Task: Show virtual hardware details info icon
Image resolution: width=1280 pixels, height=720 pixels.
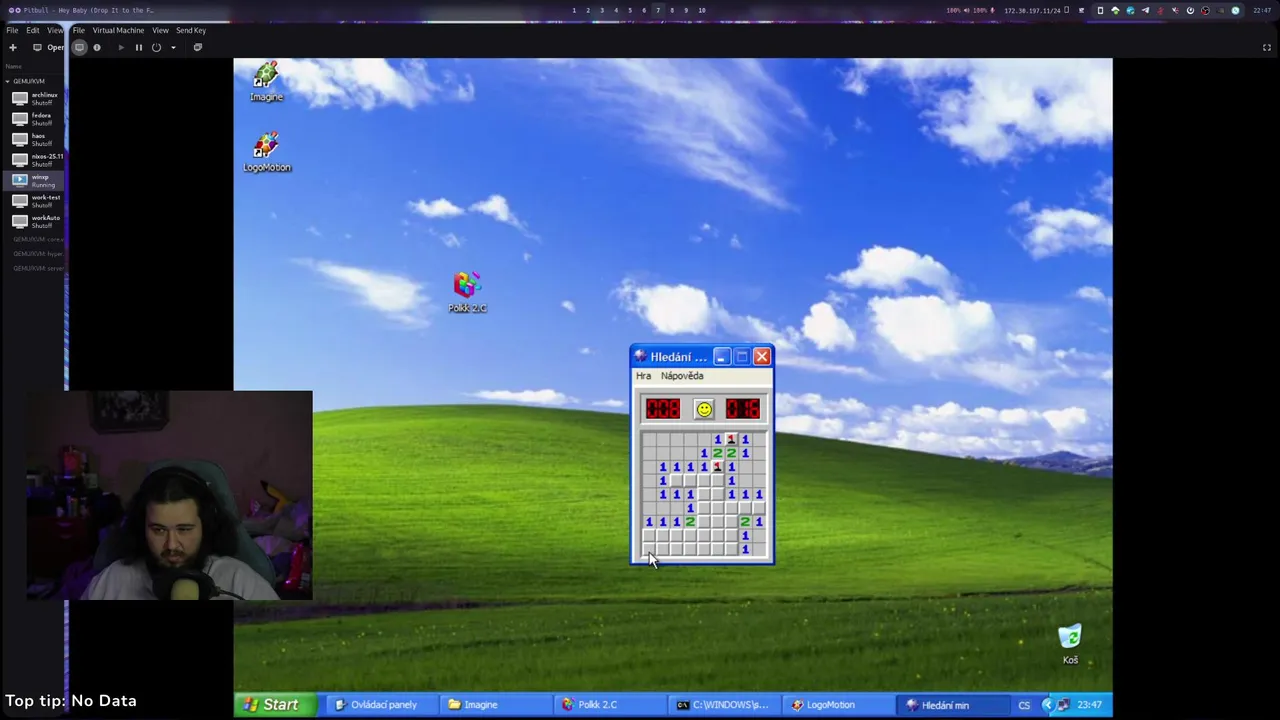Action: (97, 47)
